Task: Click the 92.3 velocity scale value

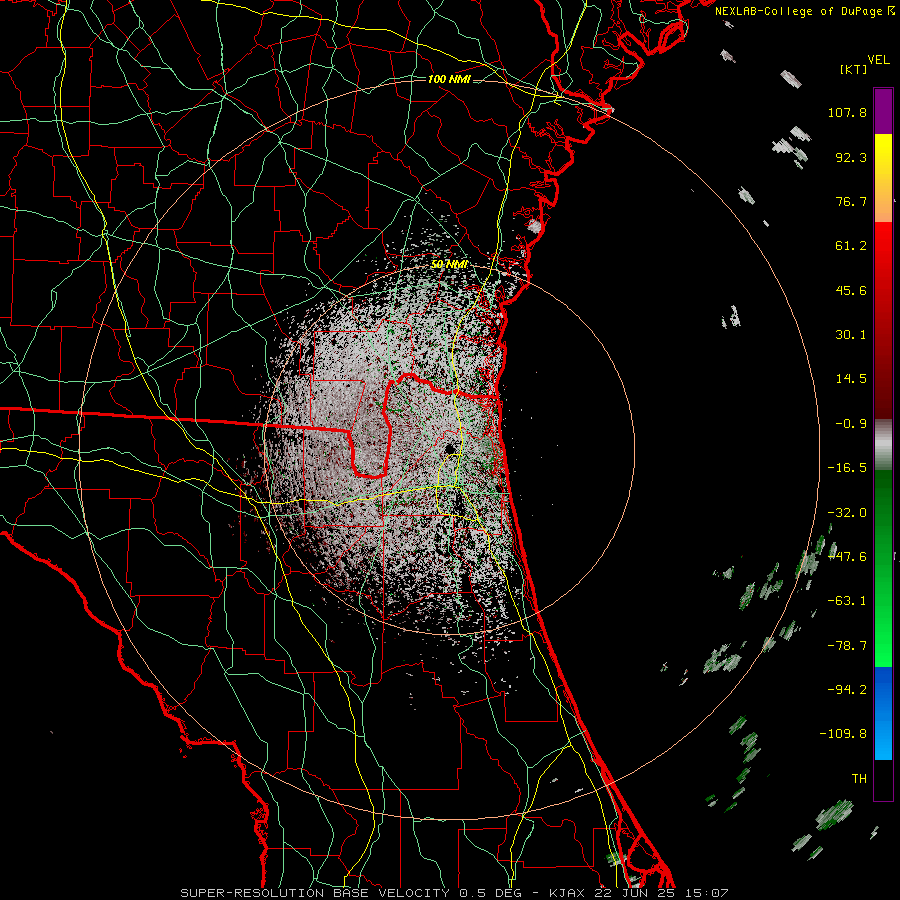Action: tap(851, 157)
